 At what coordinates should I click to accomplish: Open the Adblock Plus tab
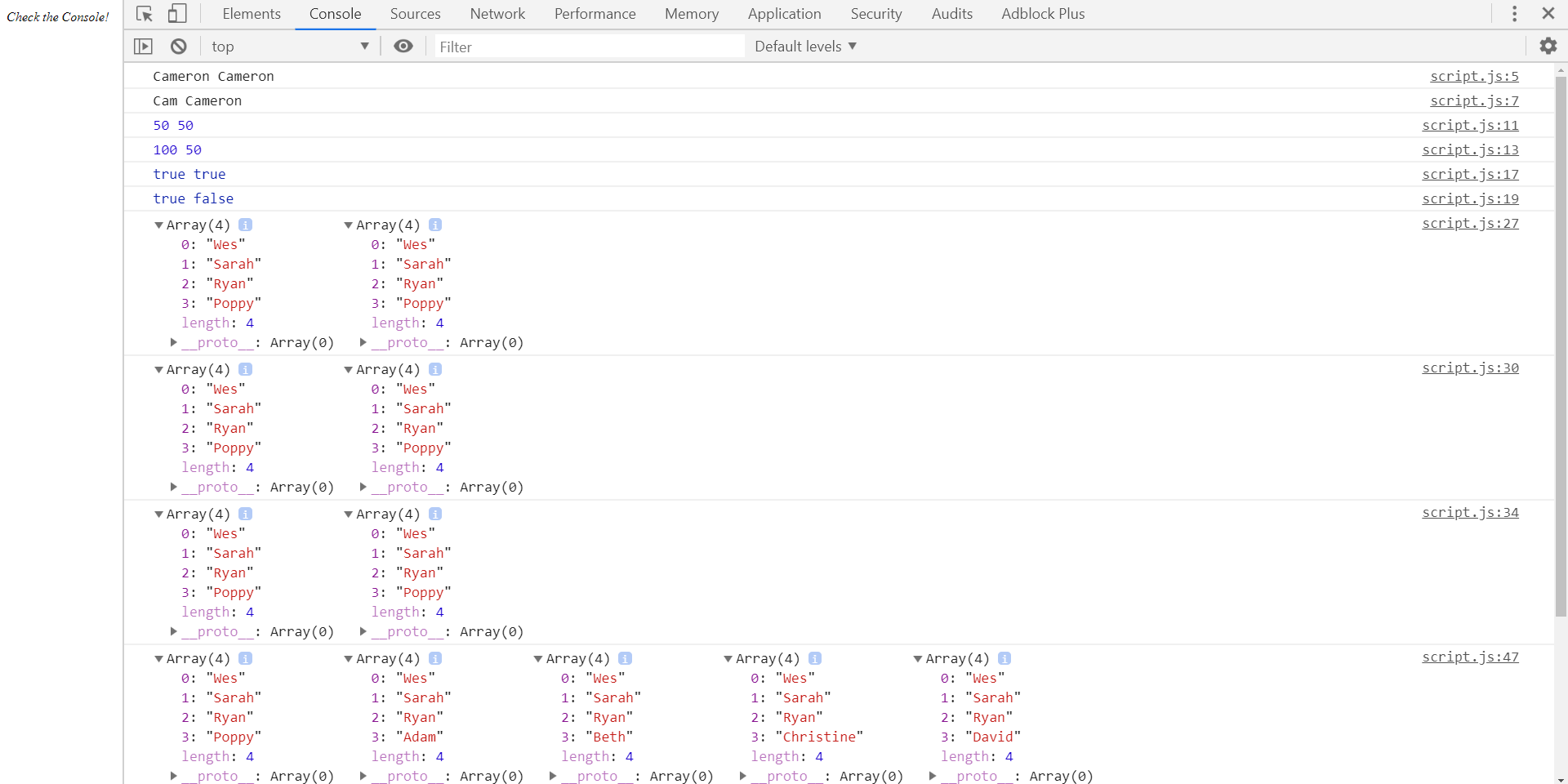coord(1043,14)
